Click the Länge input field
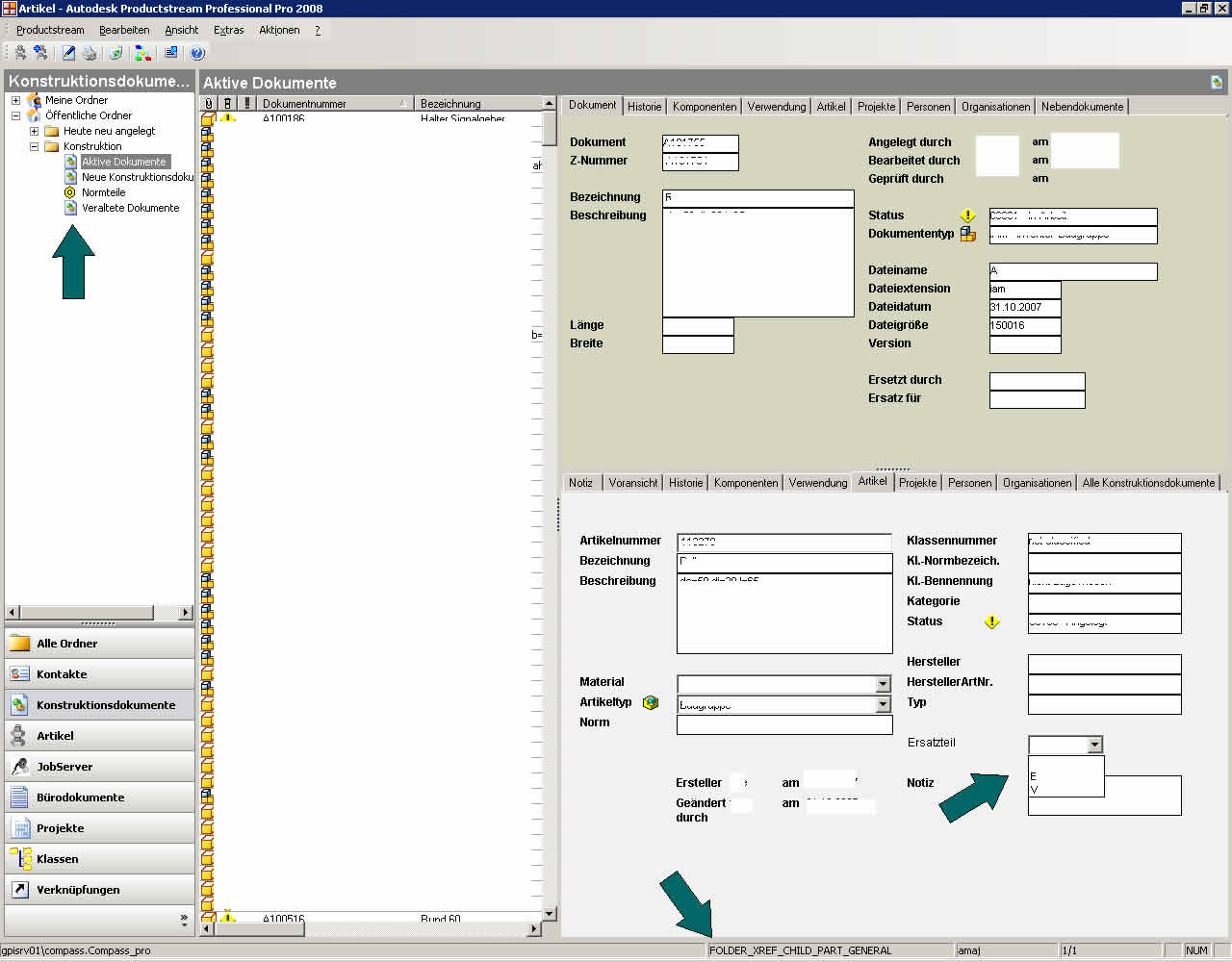Image resolution: width=1232 pixels, height=962 pixels. point(698,327)
